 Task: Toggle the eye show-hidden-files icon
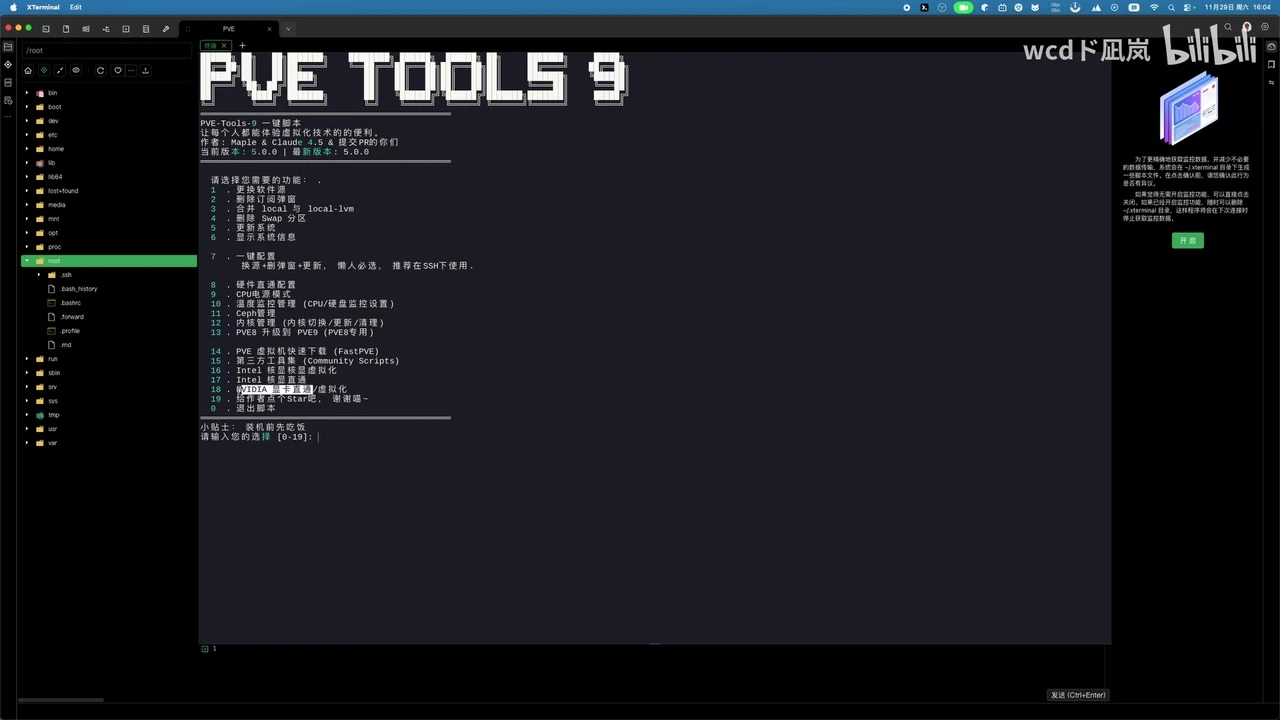[76, 70]
